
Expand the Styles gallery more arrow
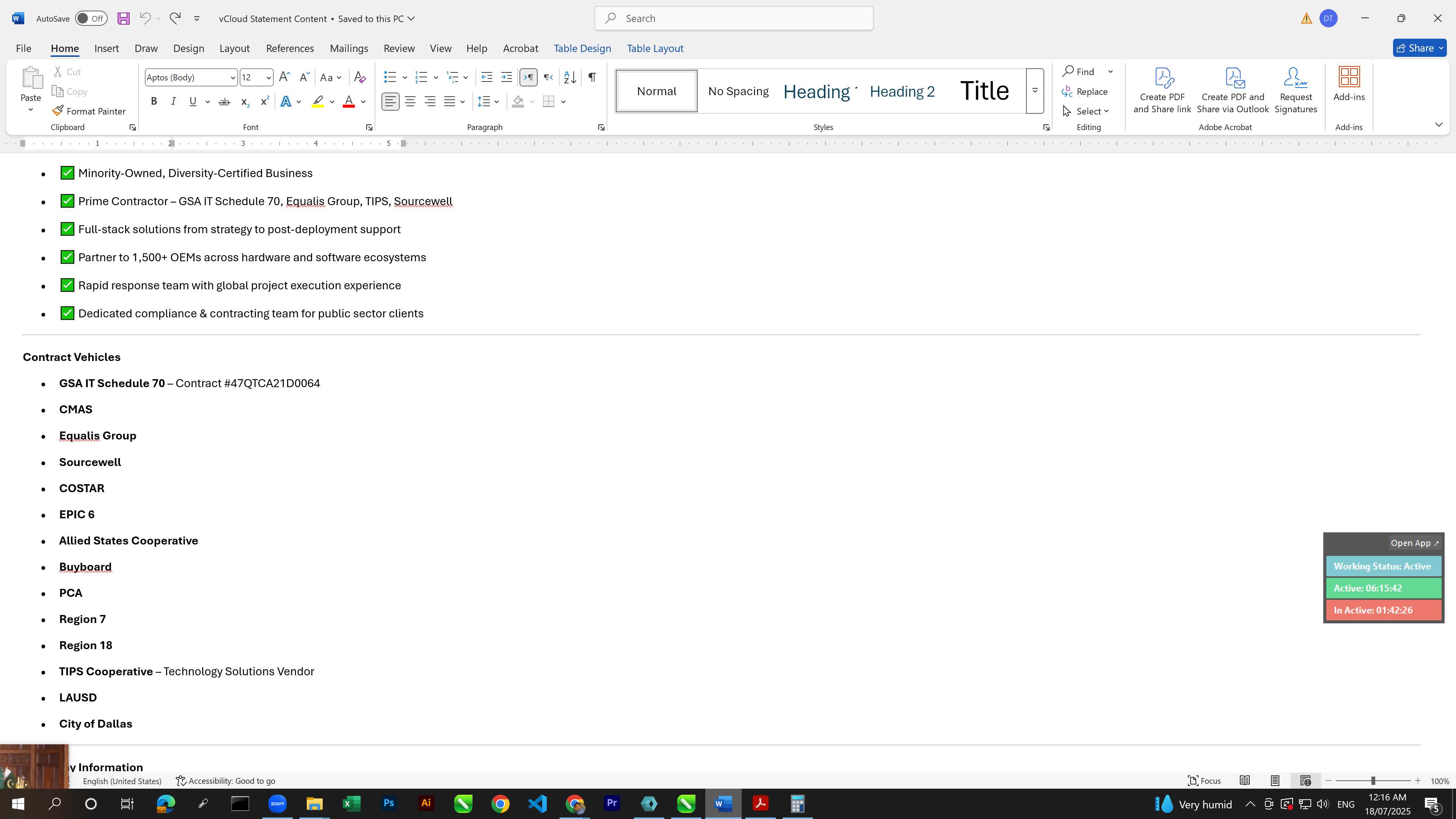click(x=1035, y=91)
